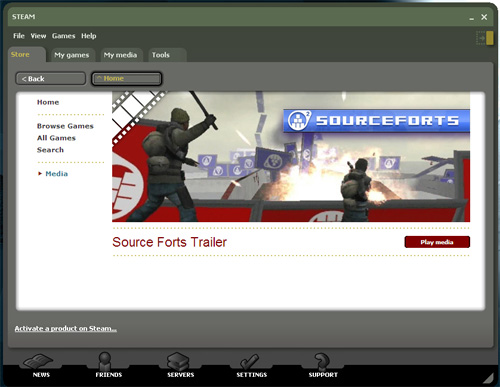This screenshot has width=500, height=387.
Task: Open the File menu
Action: tap(19, 36)
